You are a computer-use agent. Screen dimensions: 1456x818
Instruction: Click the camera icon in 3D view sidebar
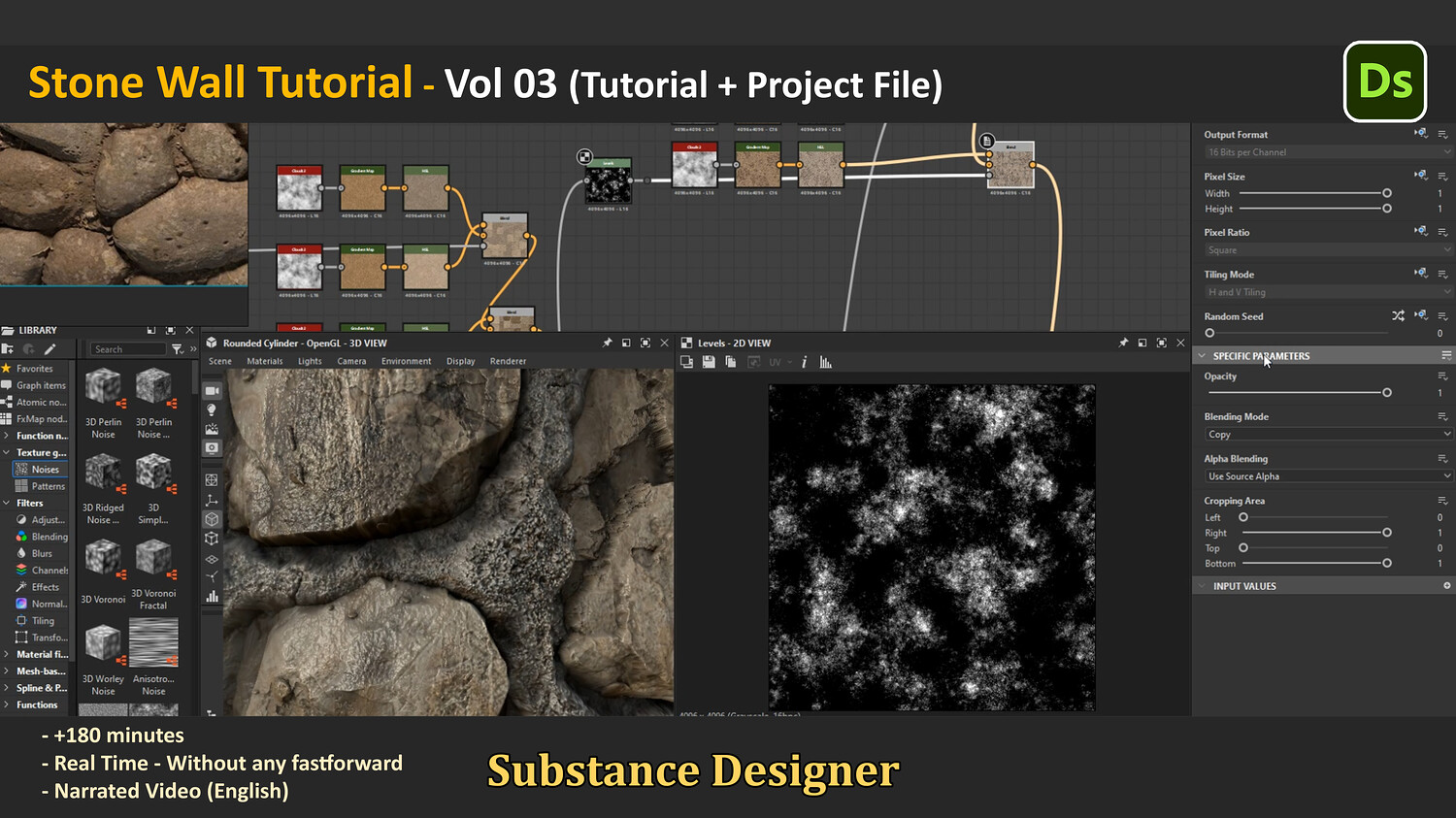(x=212, y=391)
